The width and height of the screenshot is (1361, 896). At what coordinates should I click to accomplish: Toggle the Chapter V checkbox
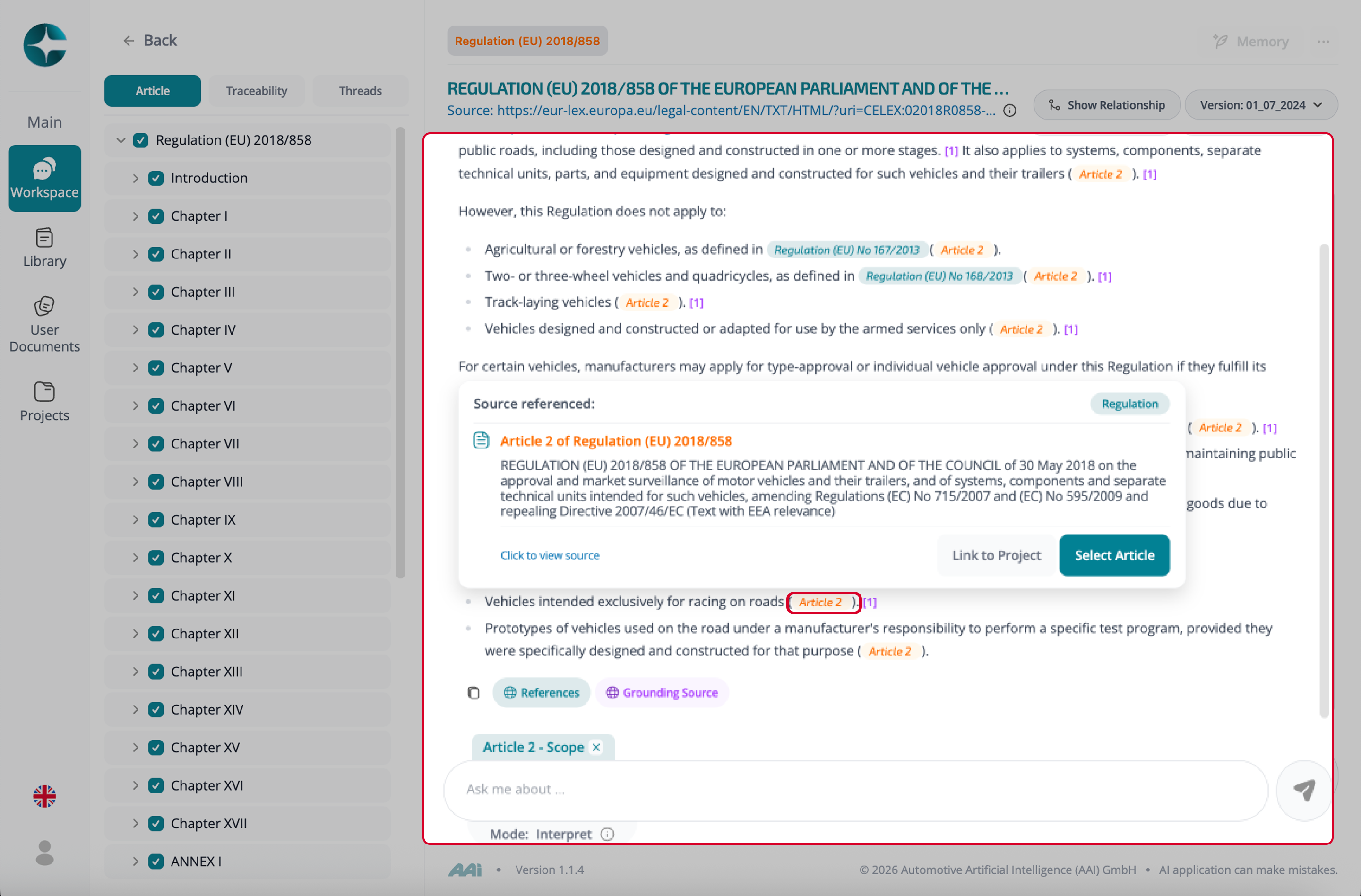click(155, 368)
